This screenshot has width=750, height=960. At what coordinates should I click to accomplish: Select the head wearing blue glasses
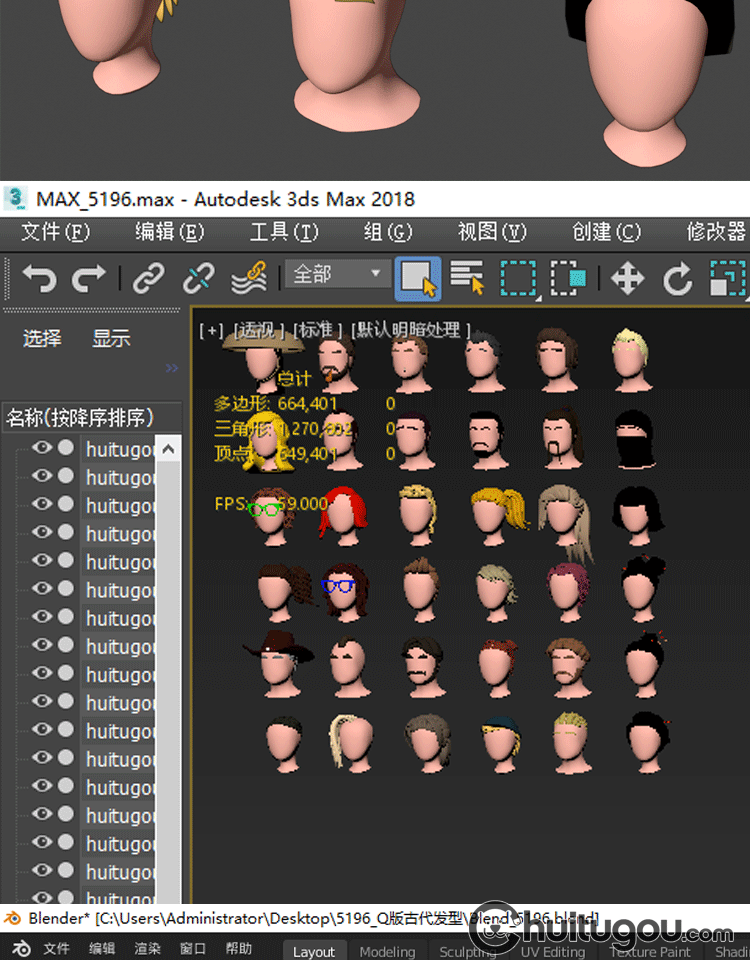pos(344,593)
